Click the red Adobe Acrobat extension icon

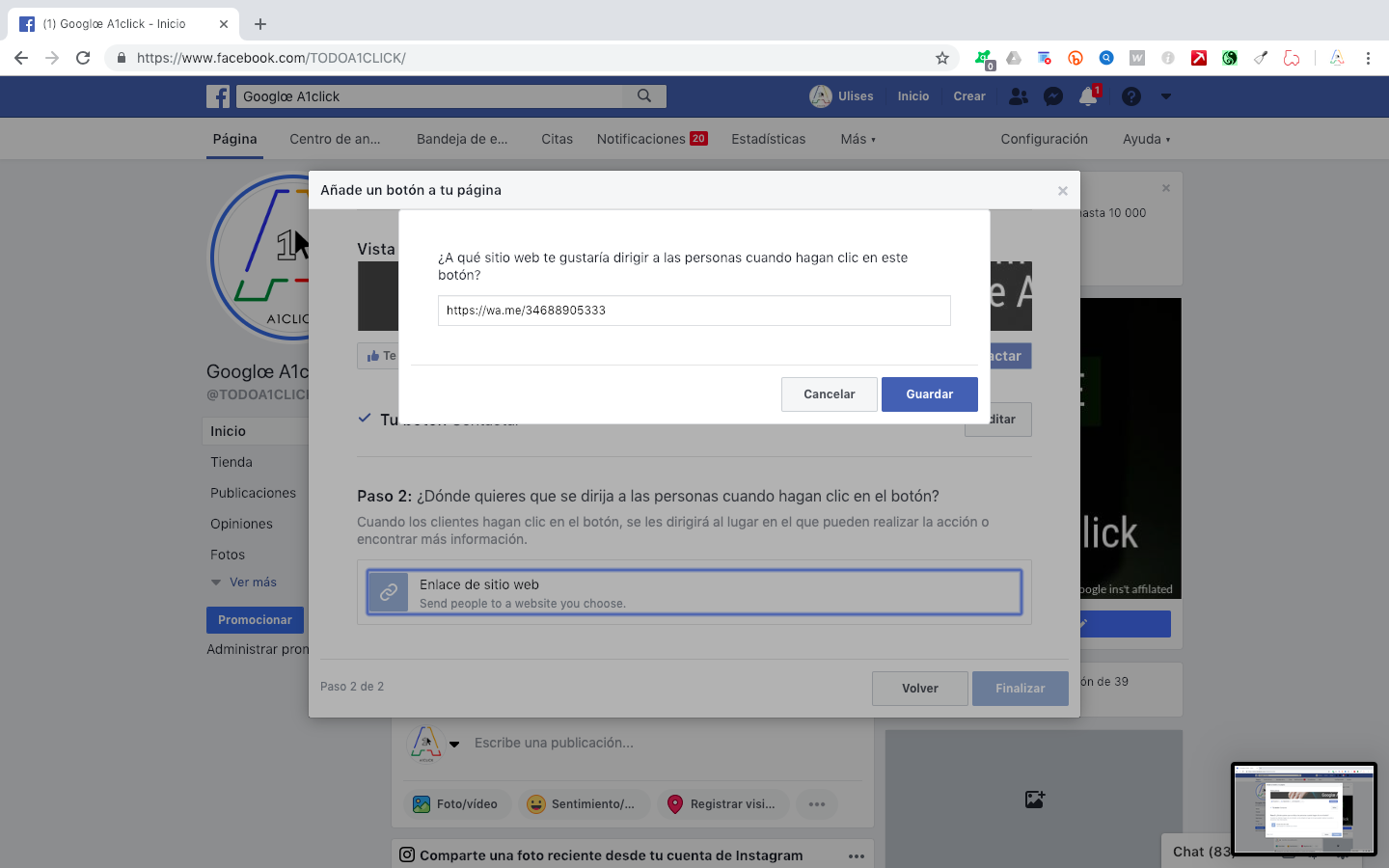pos(1199,58)
